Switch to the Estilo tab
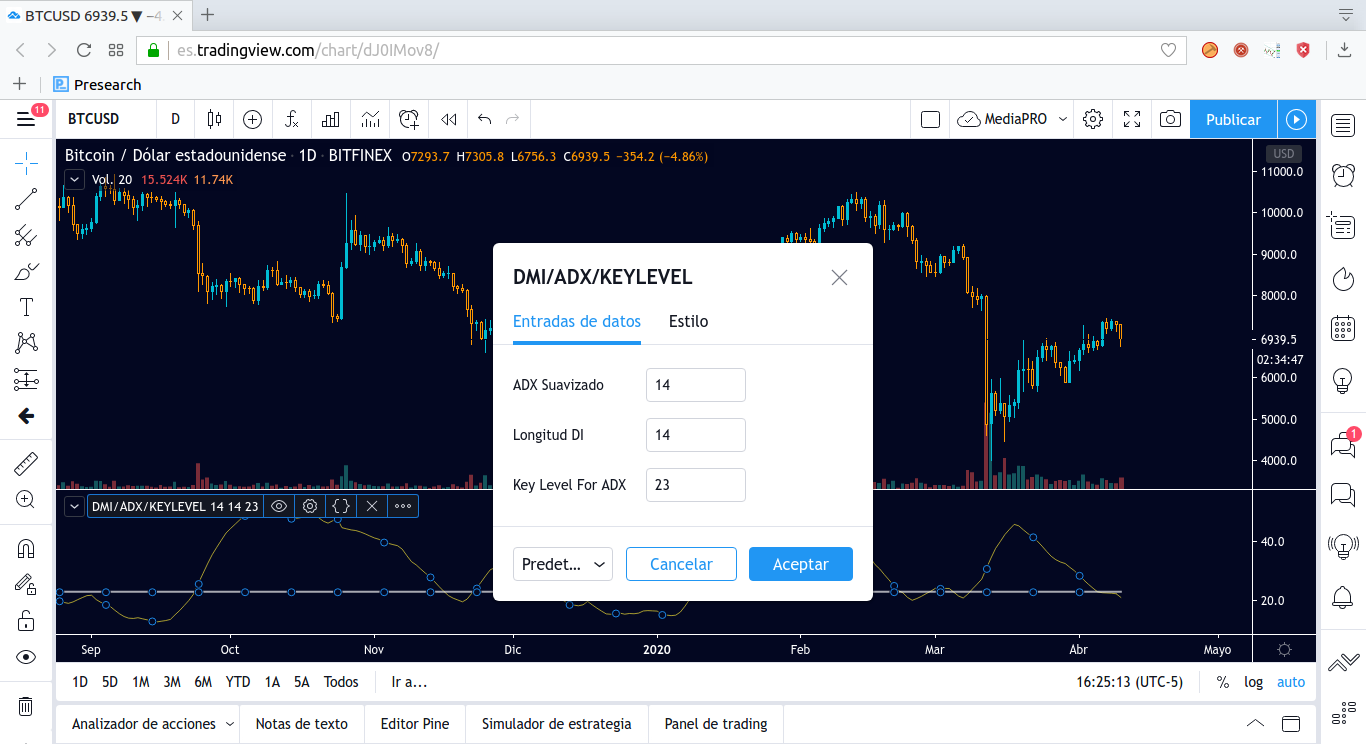The image size is (1366, 744). point(688,321)
